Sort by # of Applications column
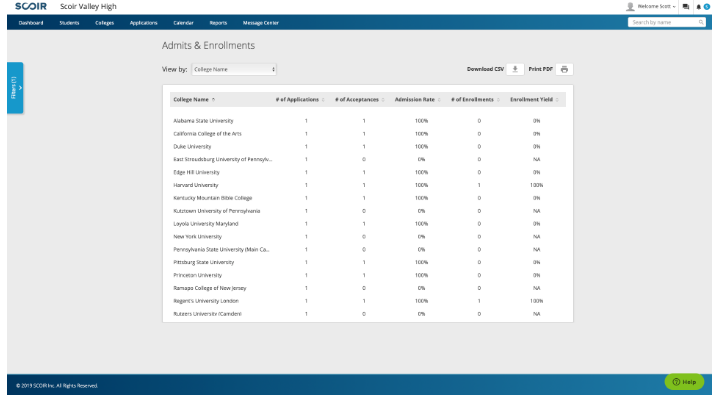This screenshot has height=398, width=717. pyautogui.click(x=300, y=99)
